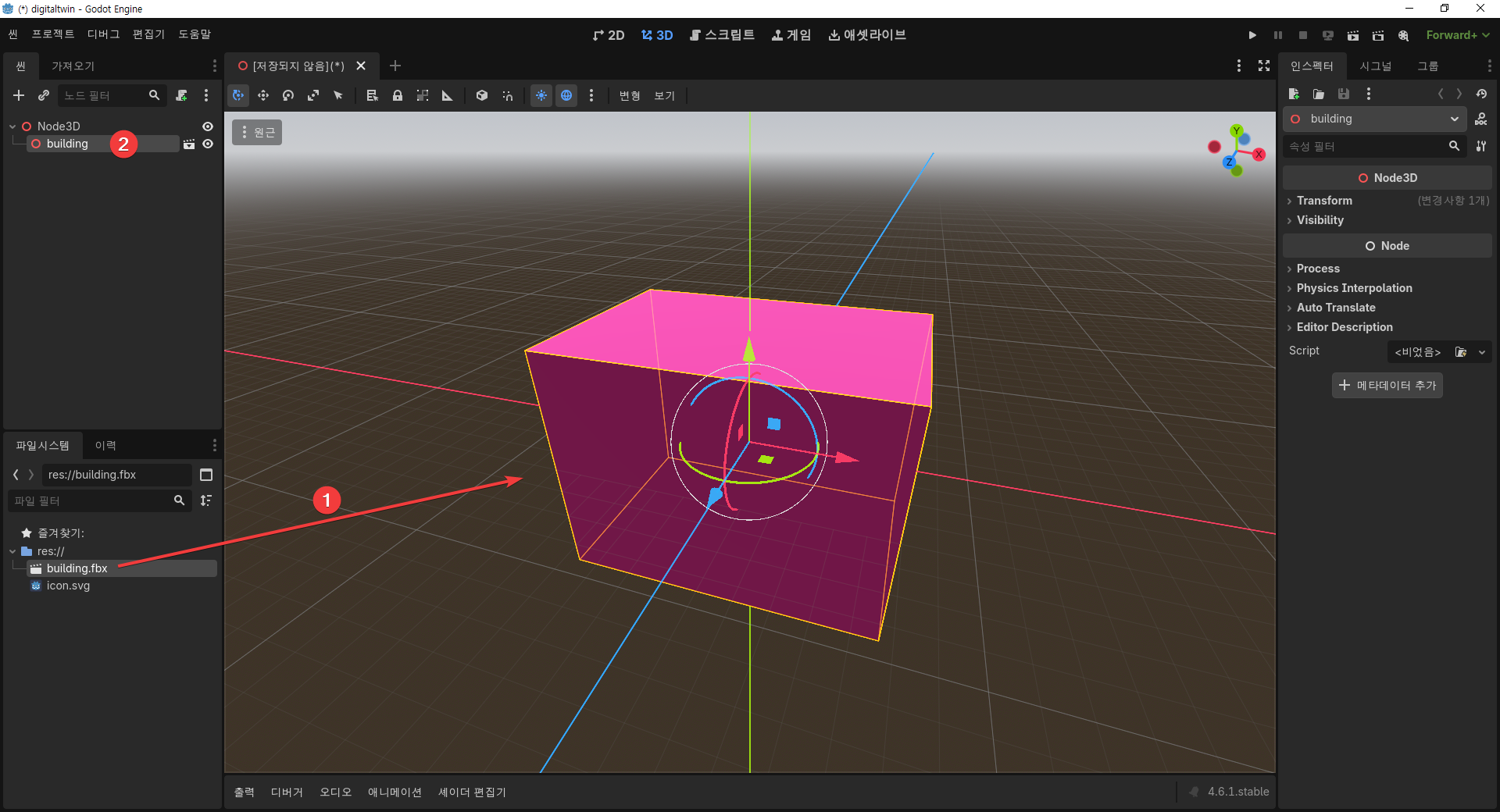This screenshot has width=1500, height=812.
Task: Switch to the 스크립트 workspace tab
Action: click(x=722, y=35)
